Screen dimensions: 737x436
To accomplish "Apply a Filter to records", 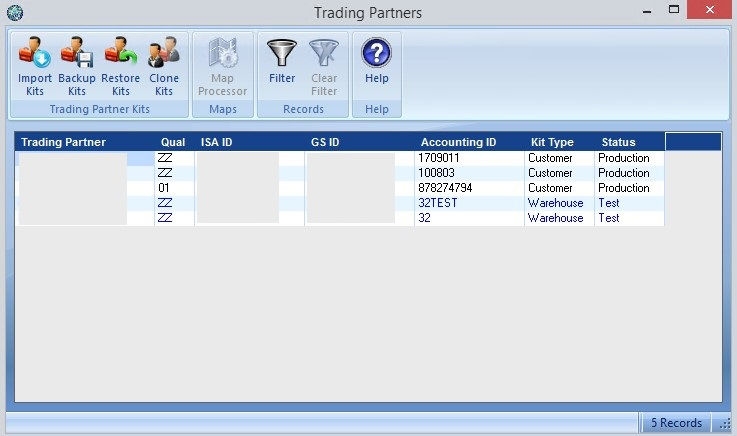I will (x=282, y=61).
